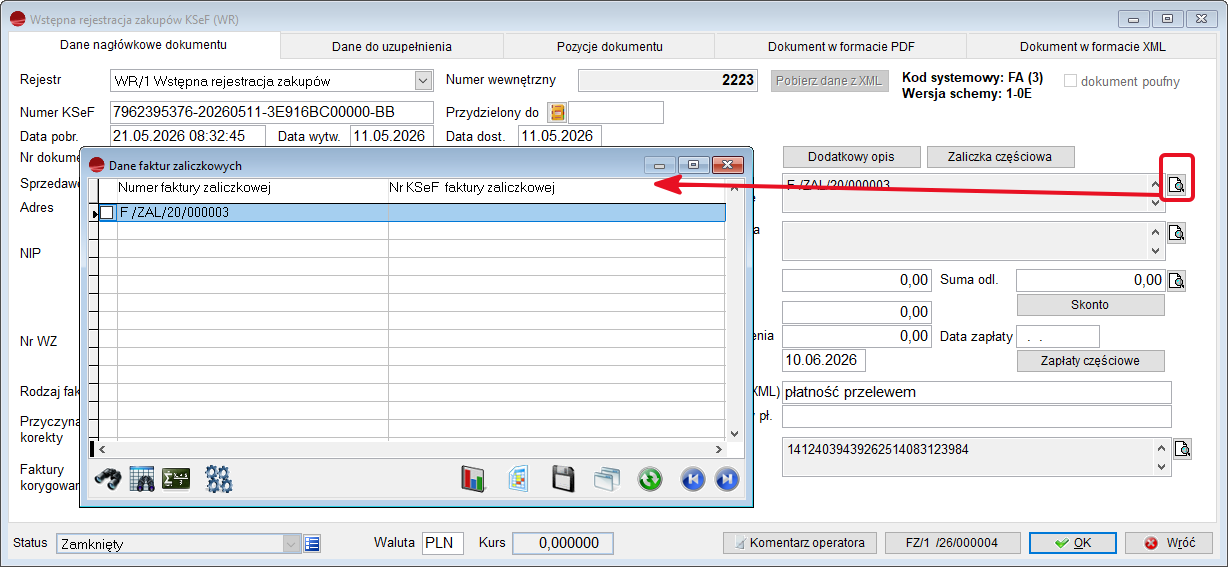The width and height of the screenshot is (1228, 567).
Task: Click the Skonto button
Action: tap(1090, 304)
